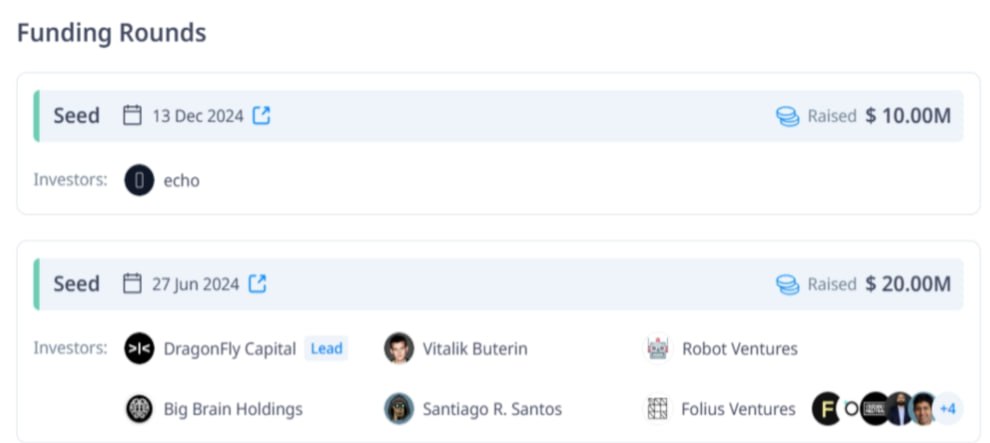
Task: Open the Folius Ventures investor link
Action: pos(739,410)
